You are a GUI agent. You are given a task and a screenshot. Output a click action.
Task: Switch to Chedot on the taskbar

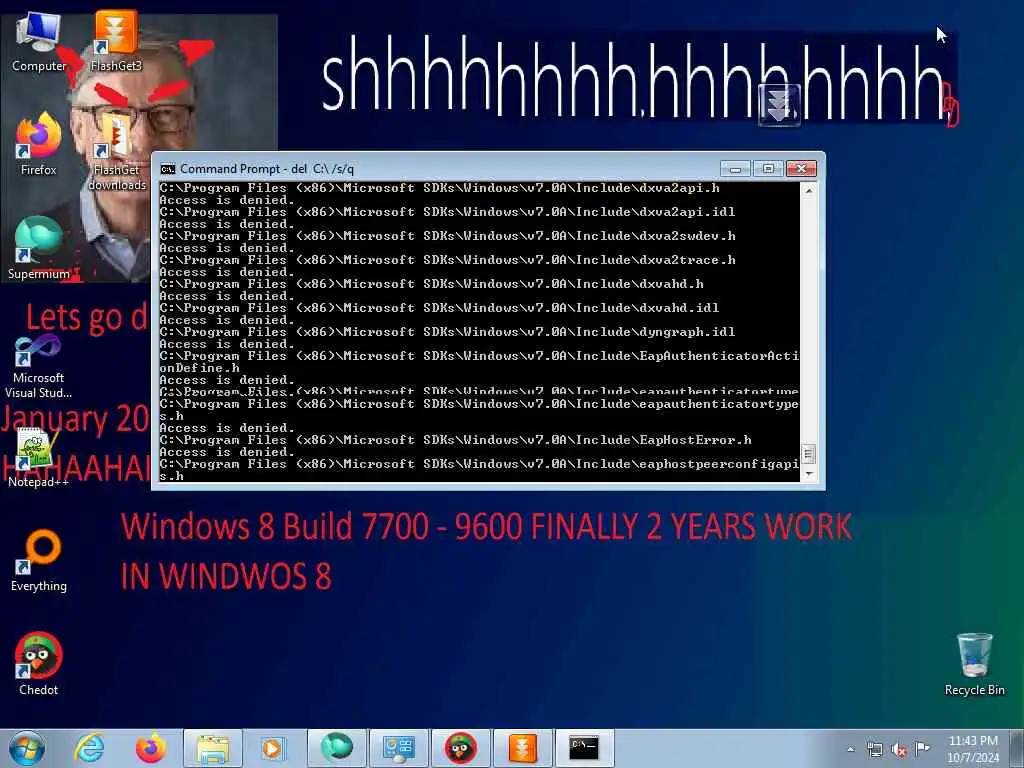pyautogui.click(x=460, y=748)
